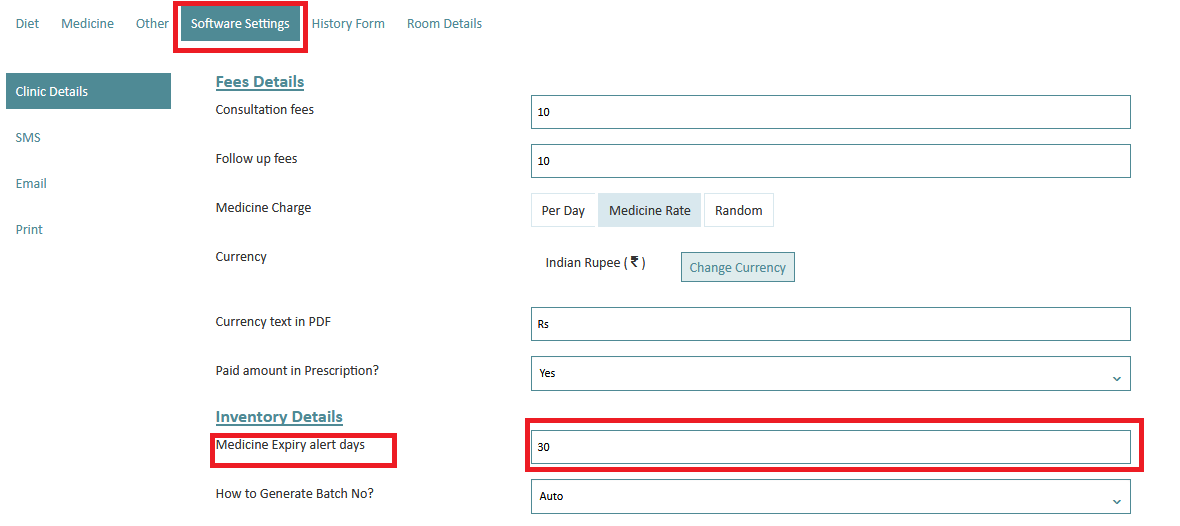Select Clinic Details in the sidebar

coord(88,91)
